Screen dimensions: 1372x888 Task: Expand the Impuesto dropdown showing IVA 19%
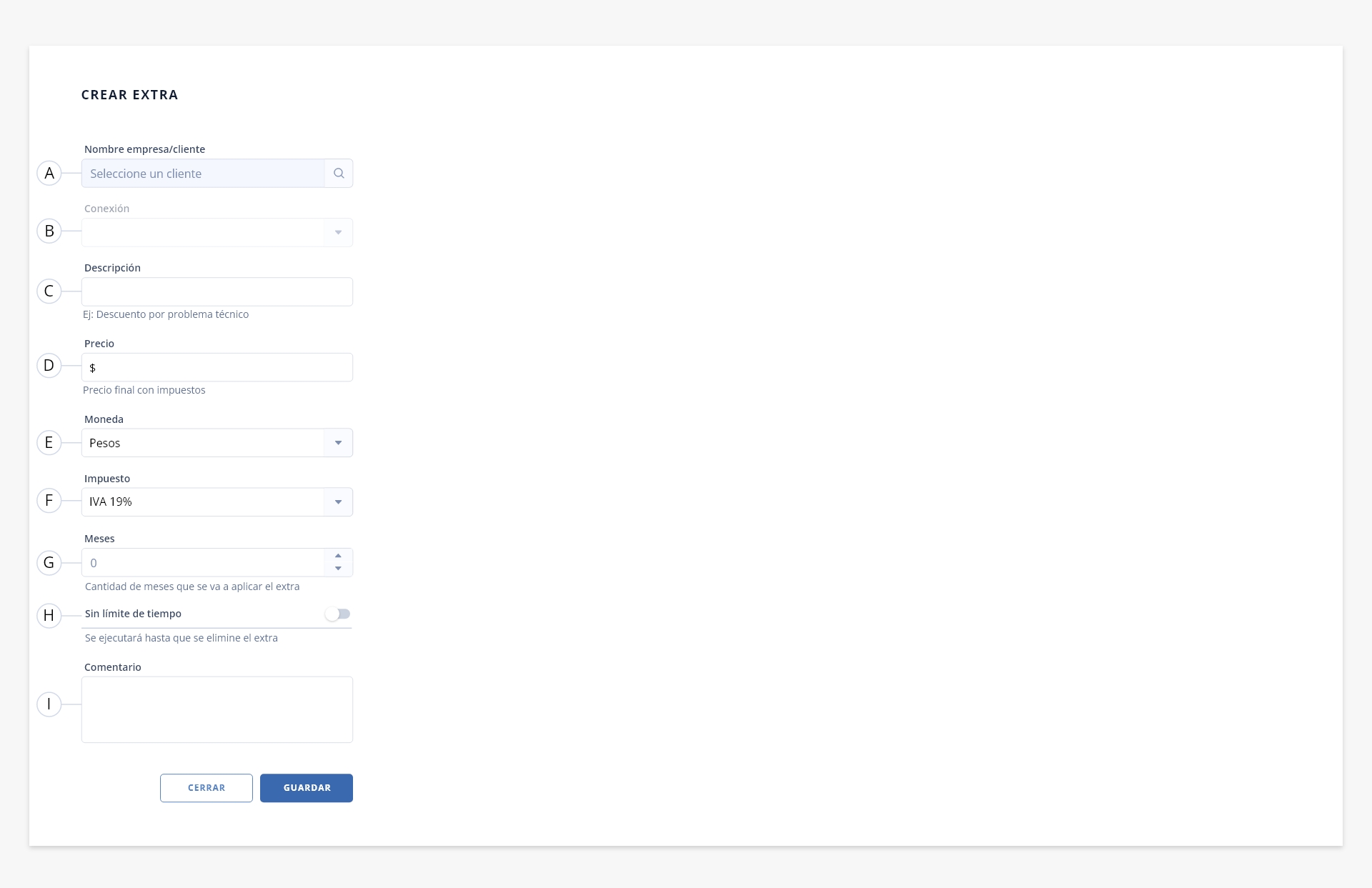tap(217, 502)
